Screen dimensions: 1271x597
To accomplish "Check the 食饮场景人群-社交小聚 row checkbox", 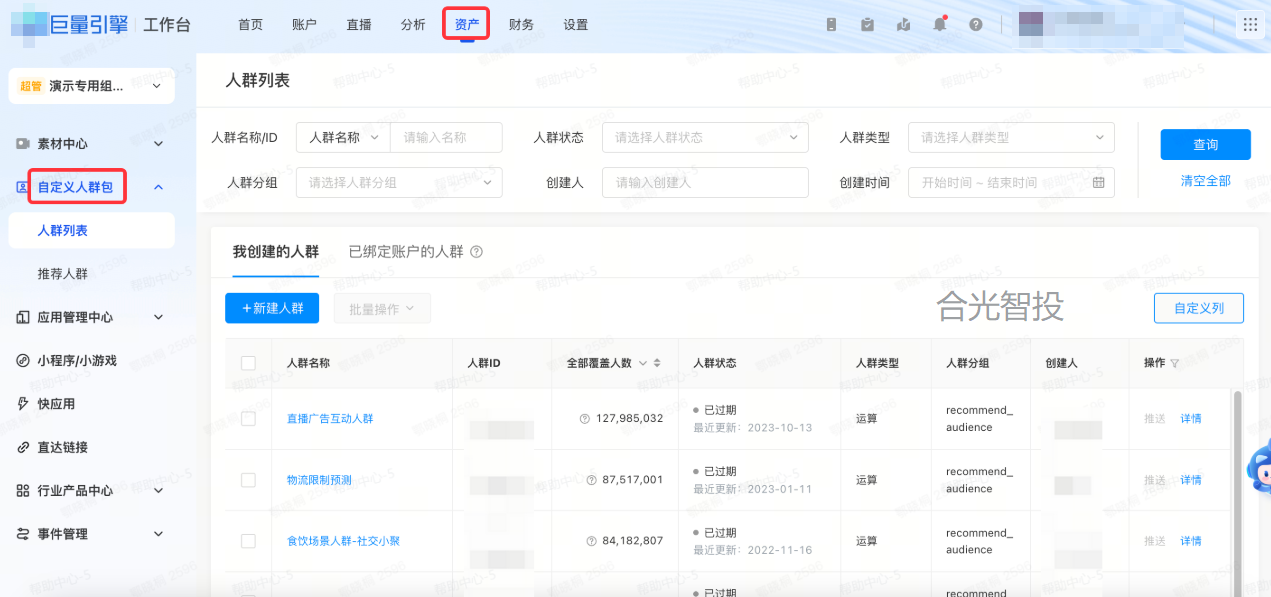I will [x=249, y=541].
